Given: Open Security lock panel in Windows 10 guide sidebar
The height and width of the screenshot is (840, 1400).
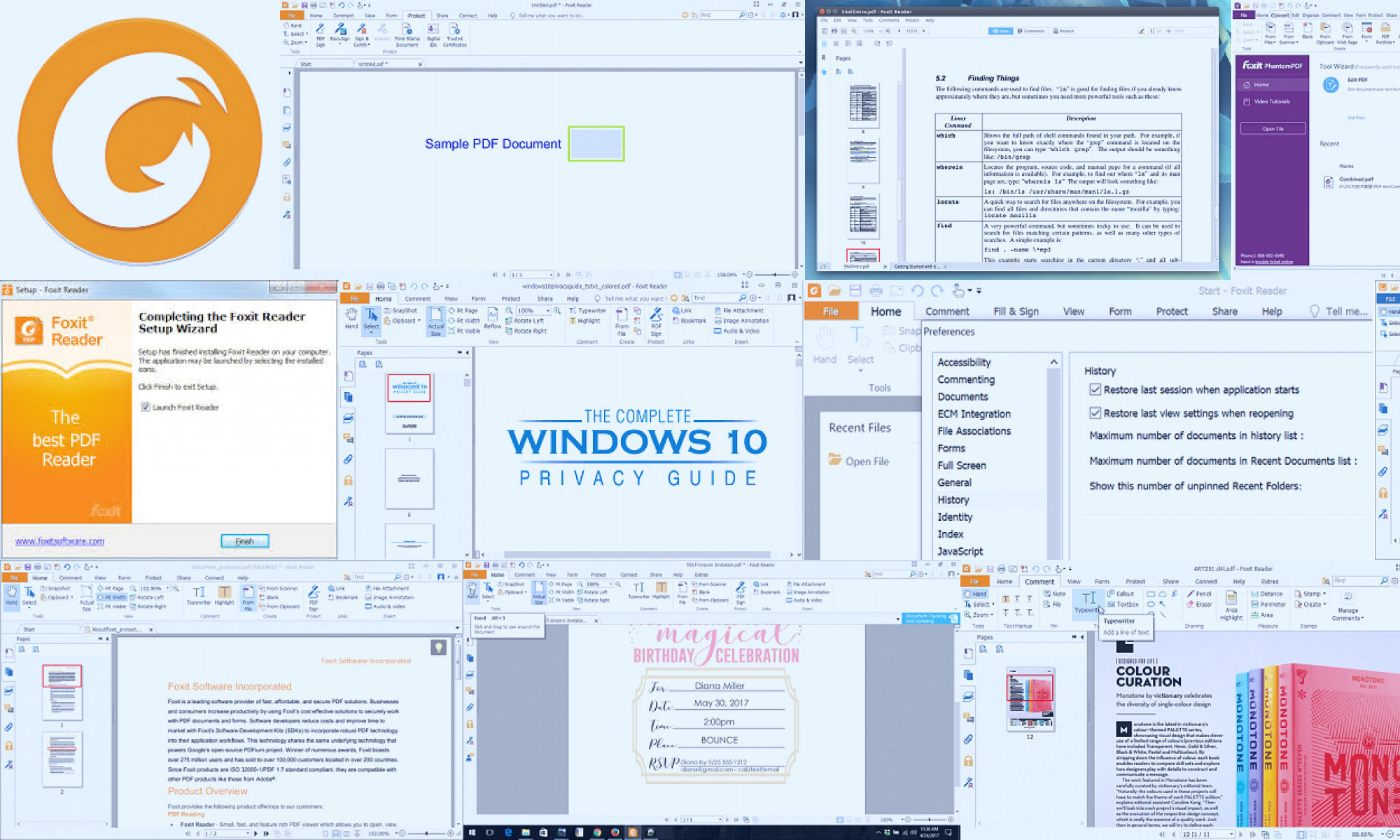Looking at the screenshot, I should coord(348,480).
